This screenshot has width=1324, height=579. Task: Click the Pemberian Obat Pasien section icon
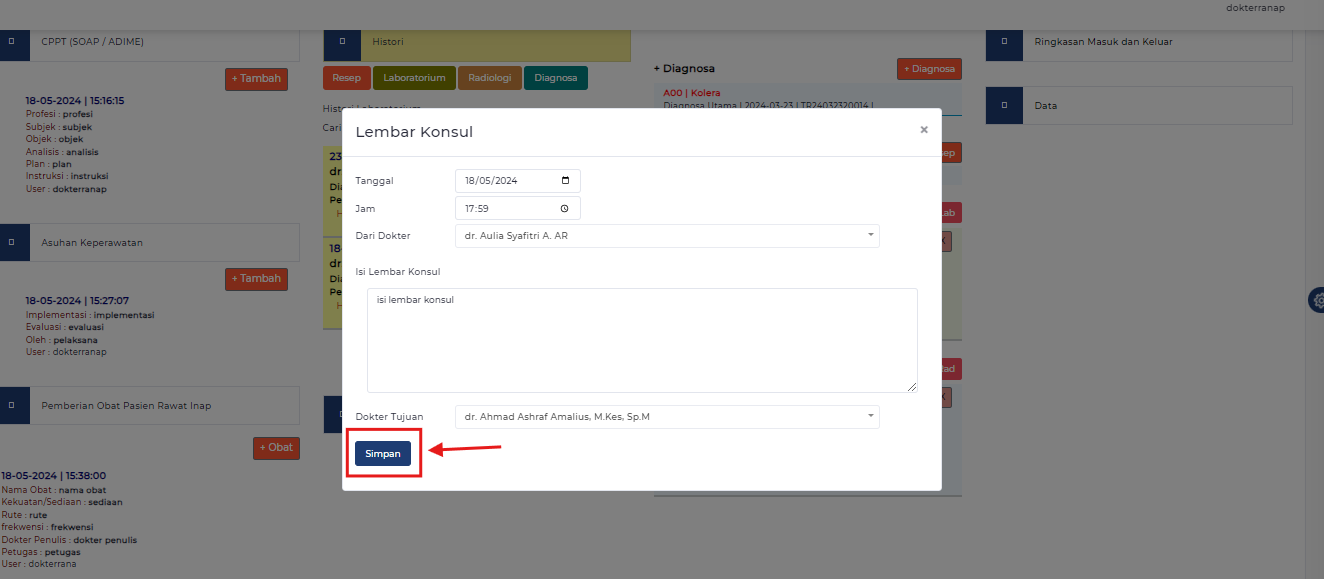tap(12, 406)
